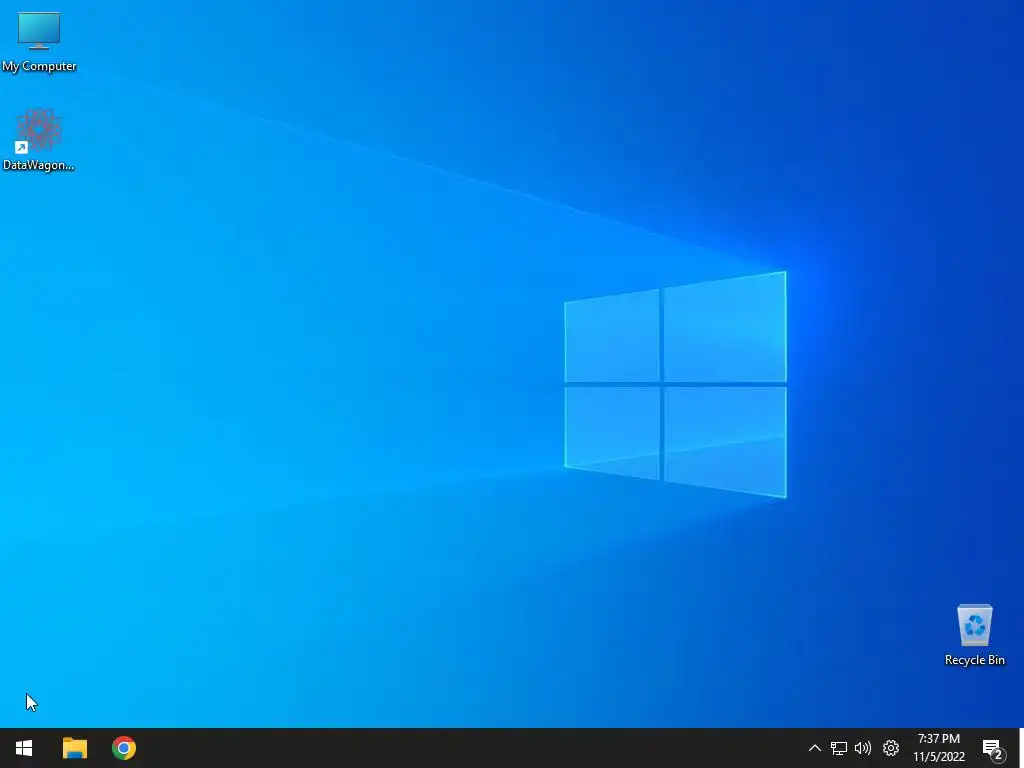
Task: Open the clock showing 7:37 PM
Action: pyautogui.click(x=938, y=748)
